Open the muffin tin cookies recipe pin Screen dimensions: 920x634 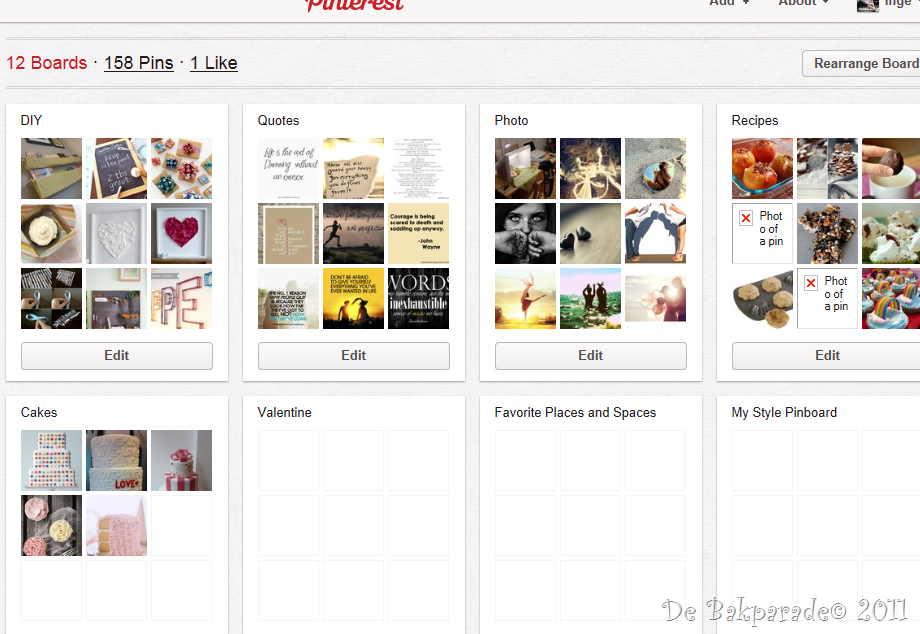763,299
